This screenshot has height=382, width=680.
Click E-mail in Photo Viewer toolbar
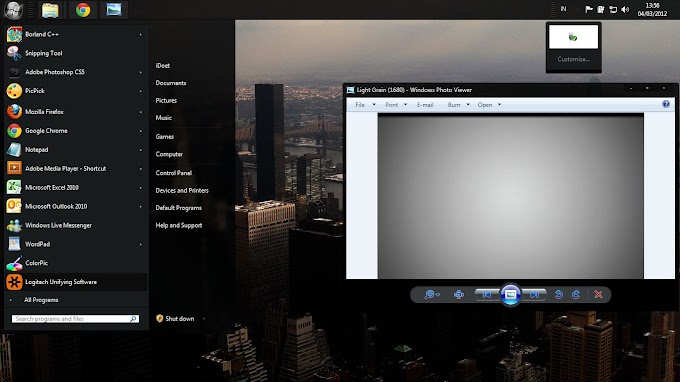click(425, 104)
